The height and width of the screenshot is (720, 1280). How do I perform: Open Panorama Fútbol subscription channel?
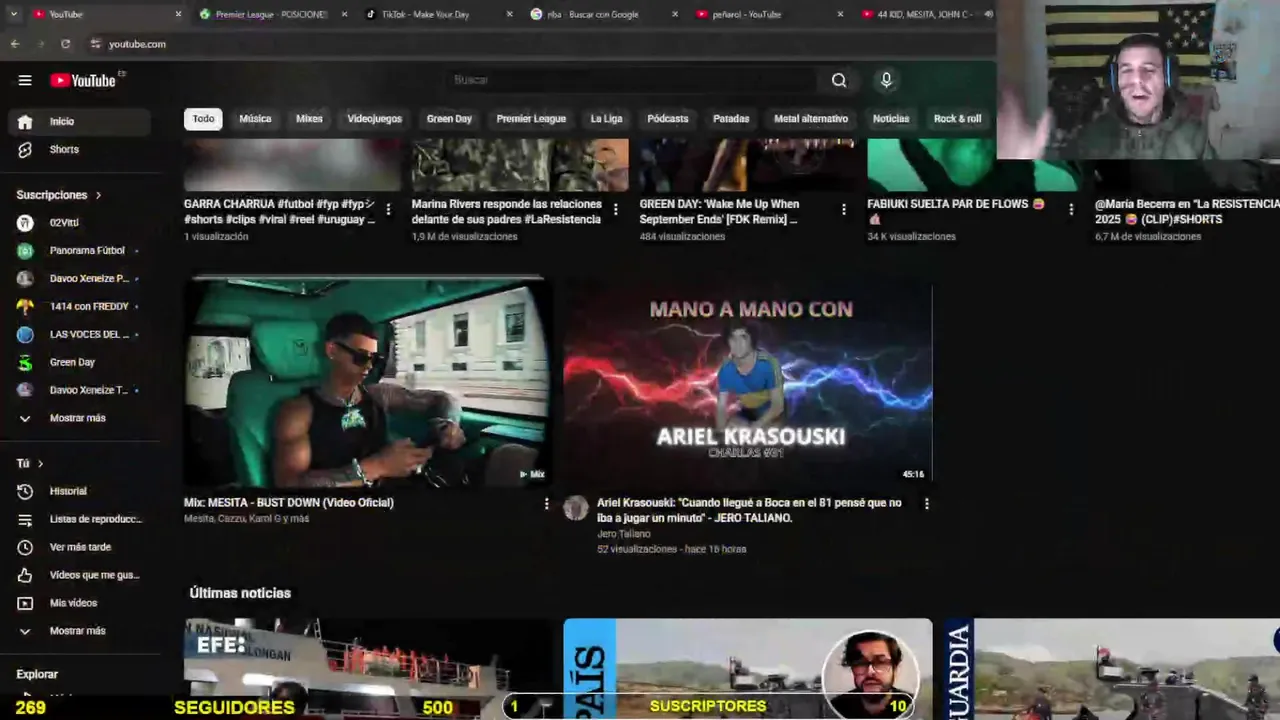pyautogui.click(x=80, y=251)
